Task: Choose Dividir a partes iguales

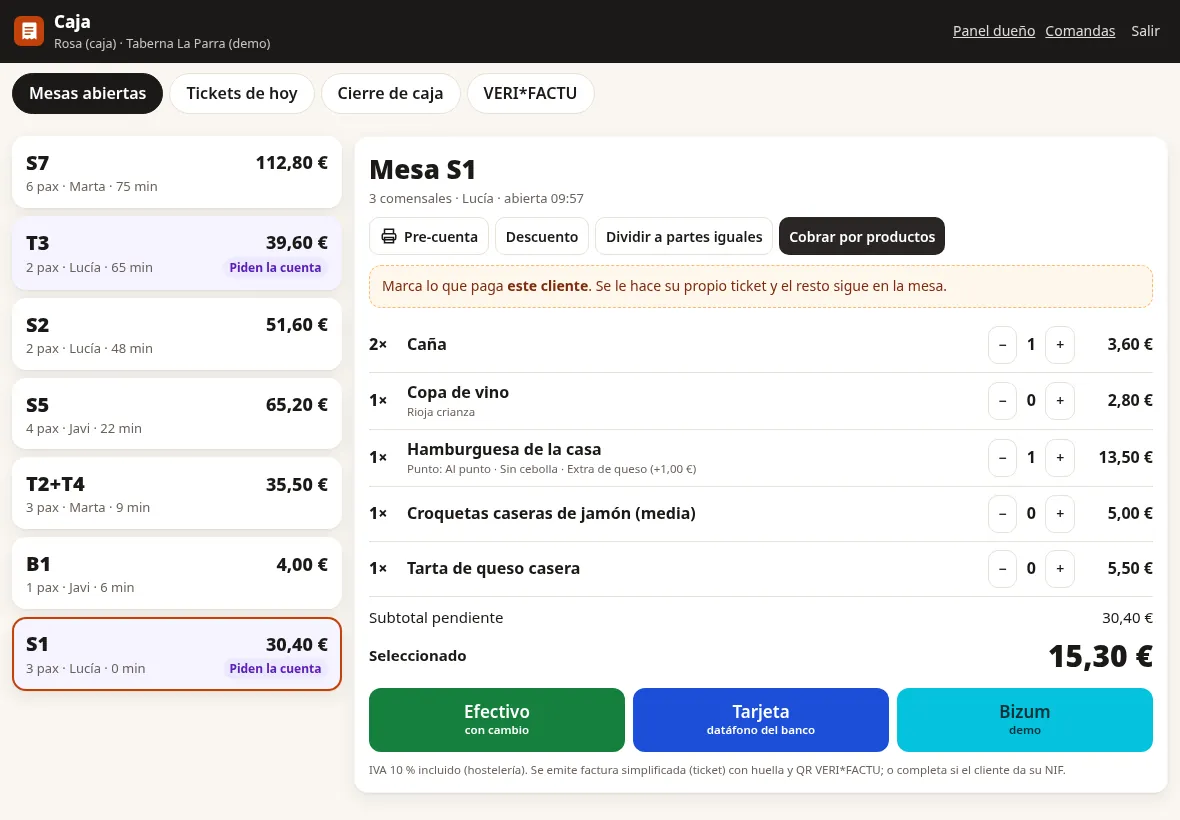Action: [x=683, y=236]
